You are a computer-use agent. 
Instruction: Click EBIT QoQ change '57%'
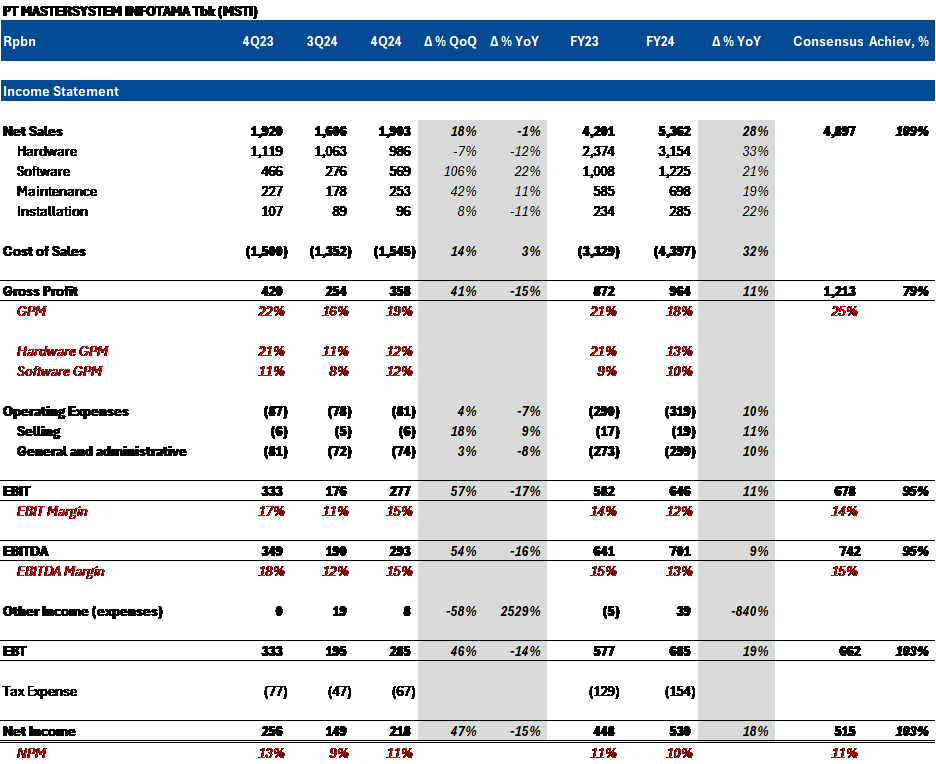463,491
